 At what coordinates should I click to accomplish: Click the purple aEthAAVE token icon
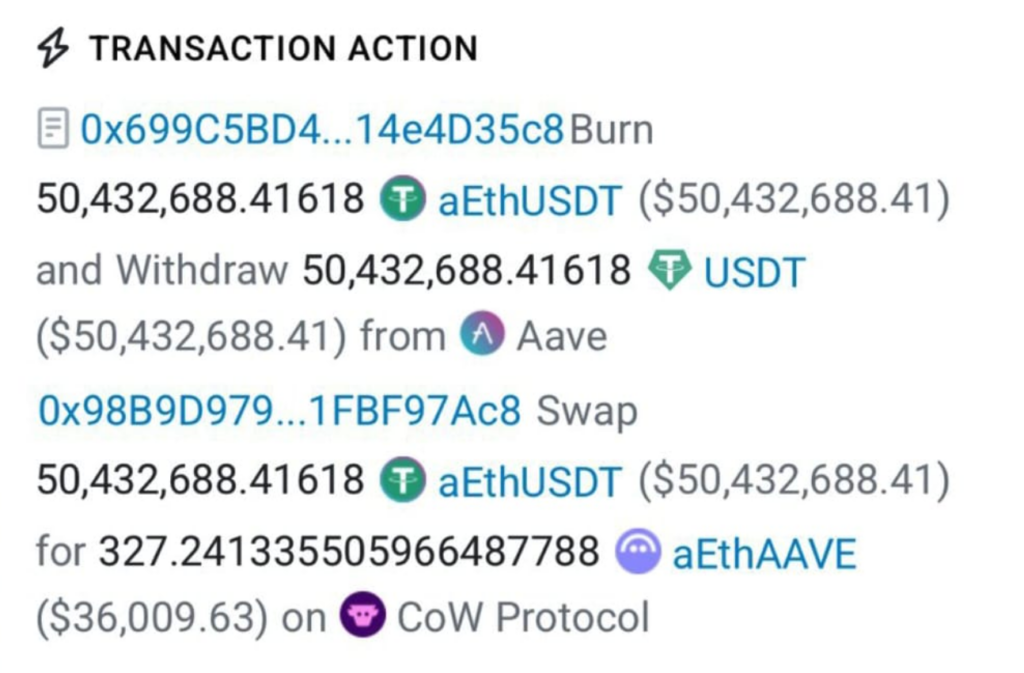point(637,551)
